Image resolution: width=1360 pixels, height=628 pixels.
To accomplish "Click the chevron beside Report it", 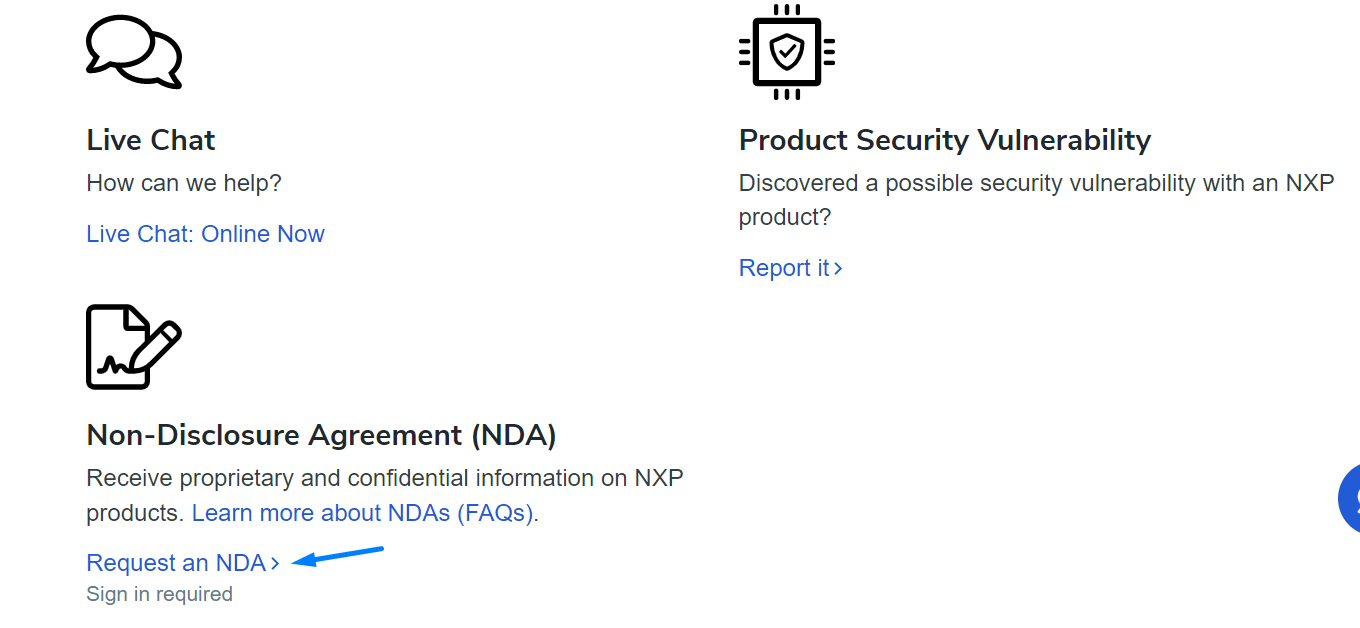I will 839,268.
